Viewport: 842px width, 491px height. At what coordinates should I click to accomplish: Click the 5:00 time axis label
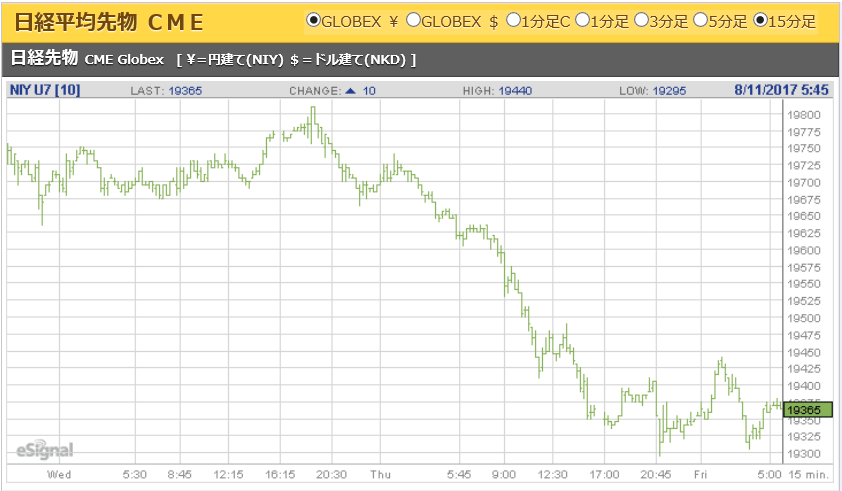tap(770, 474)
